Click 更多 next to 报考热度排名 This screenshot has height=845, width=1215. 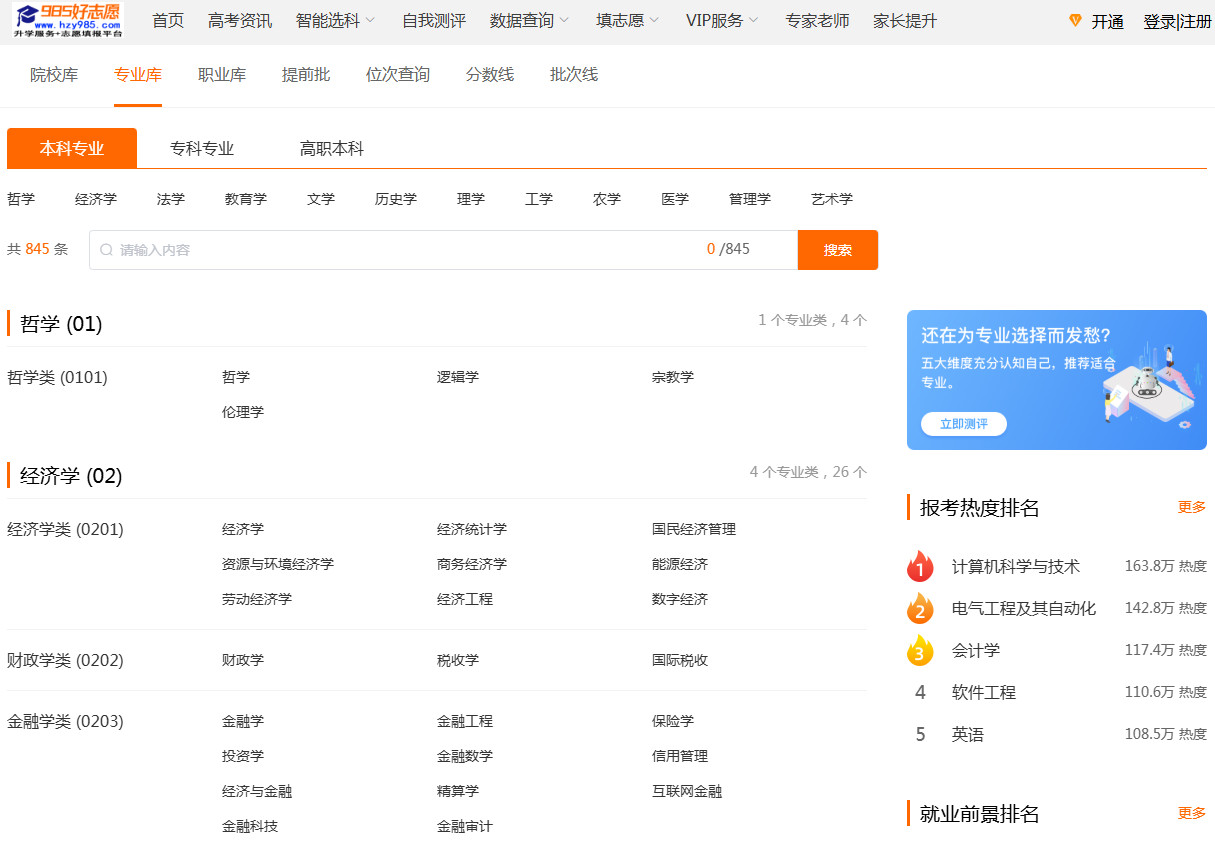point(1192,507)
